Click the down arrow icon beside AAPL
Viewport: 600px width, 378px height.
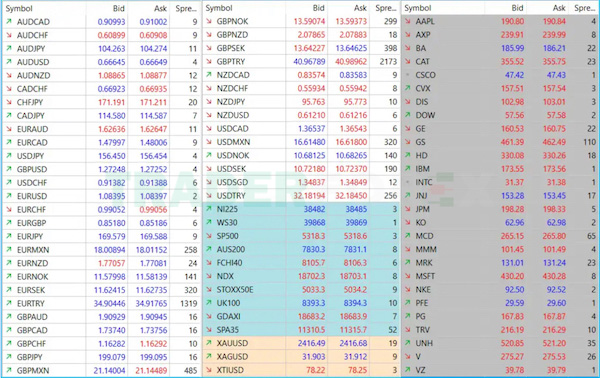click(408, 21)
